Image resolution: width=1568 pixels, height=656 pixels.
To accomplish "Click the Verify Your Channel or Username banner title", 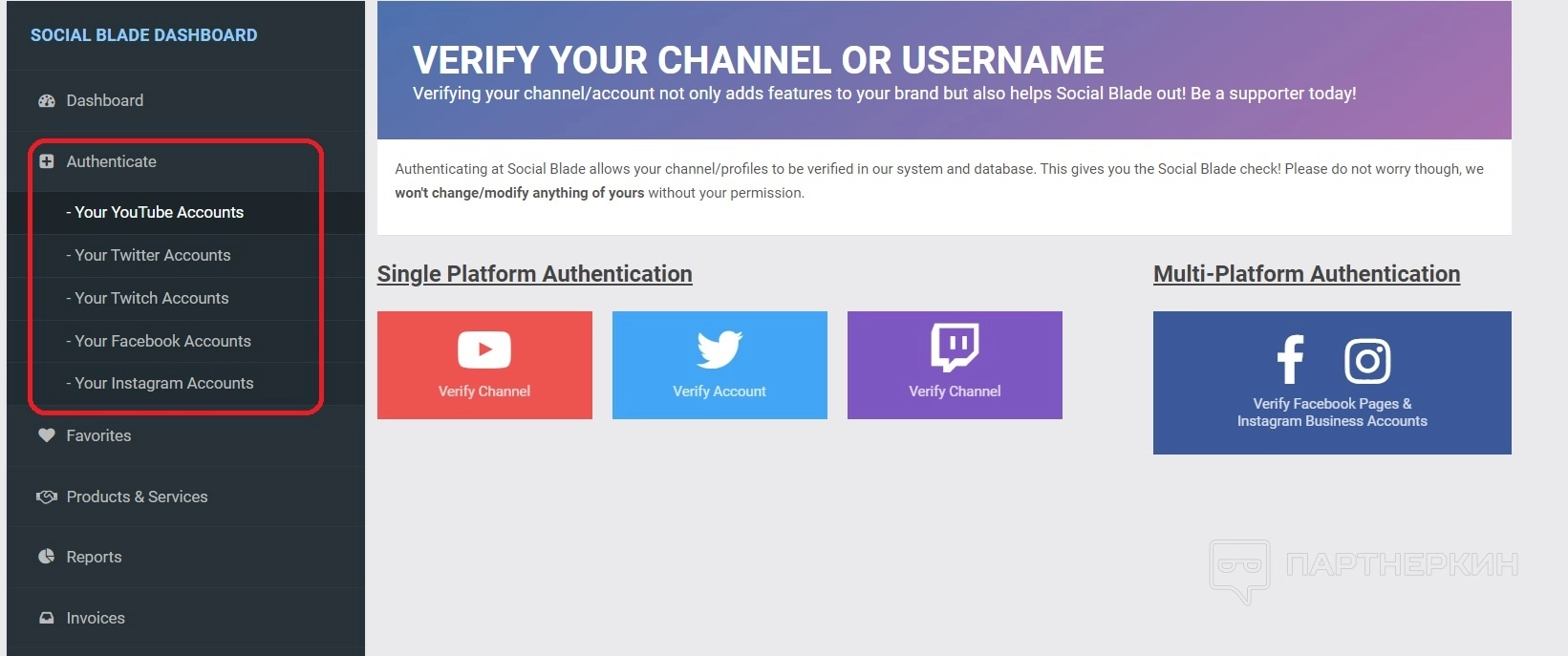I will click(x=758, y=60).
